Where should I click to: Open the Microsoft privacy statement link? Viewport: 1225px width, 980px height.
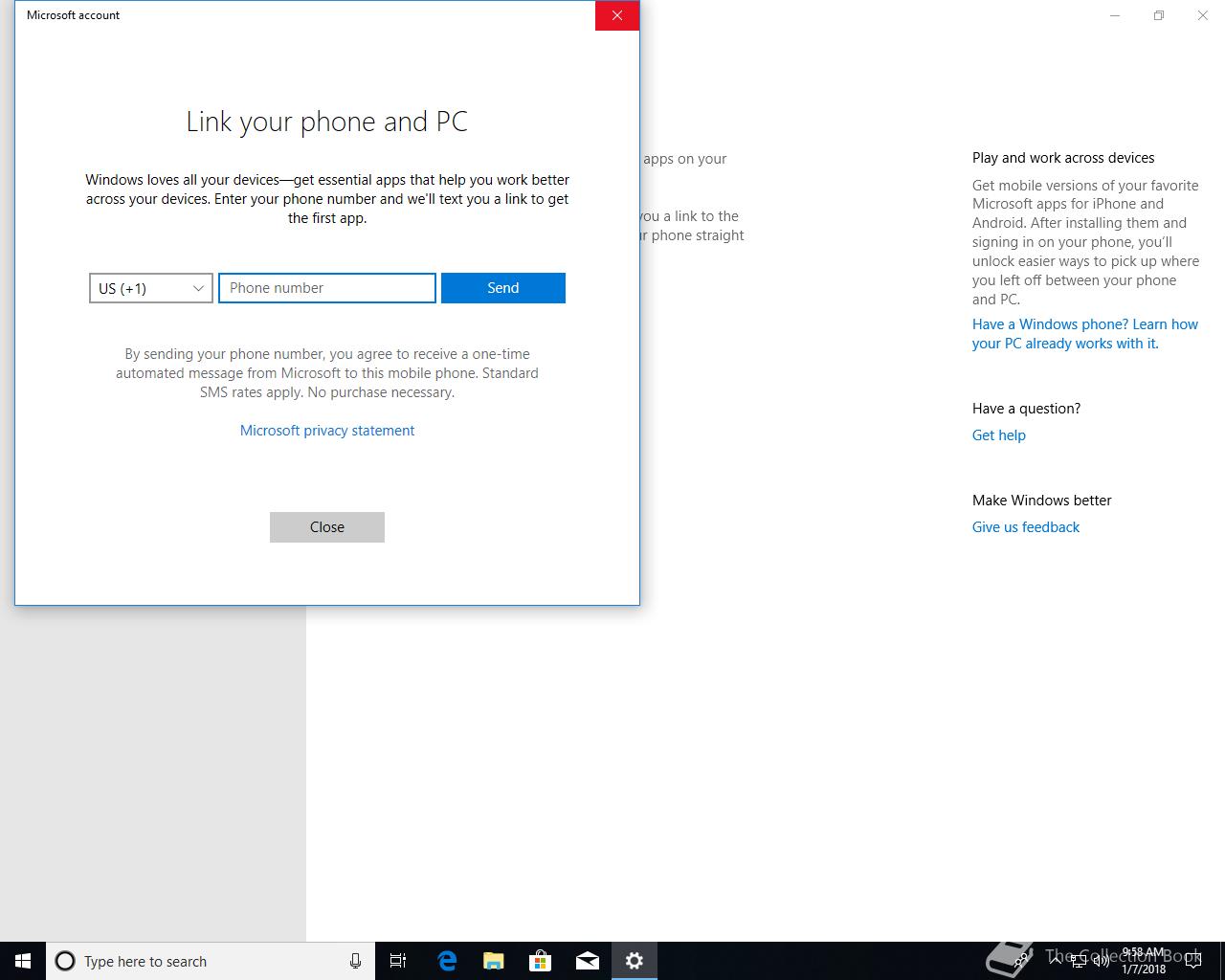pyautogui.click(x=327, y=431)
